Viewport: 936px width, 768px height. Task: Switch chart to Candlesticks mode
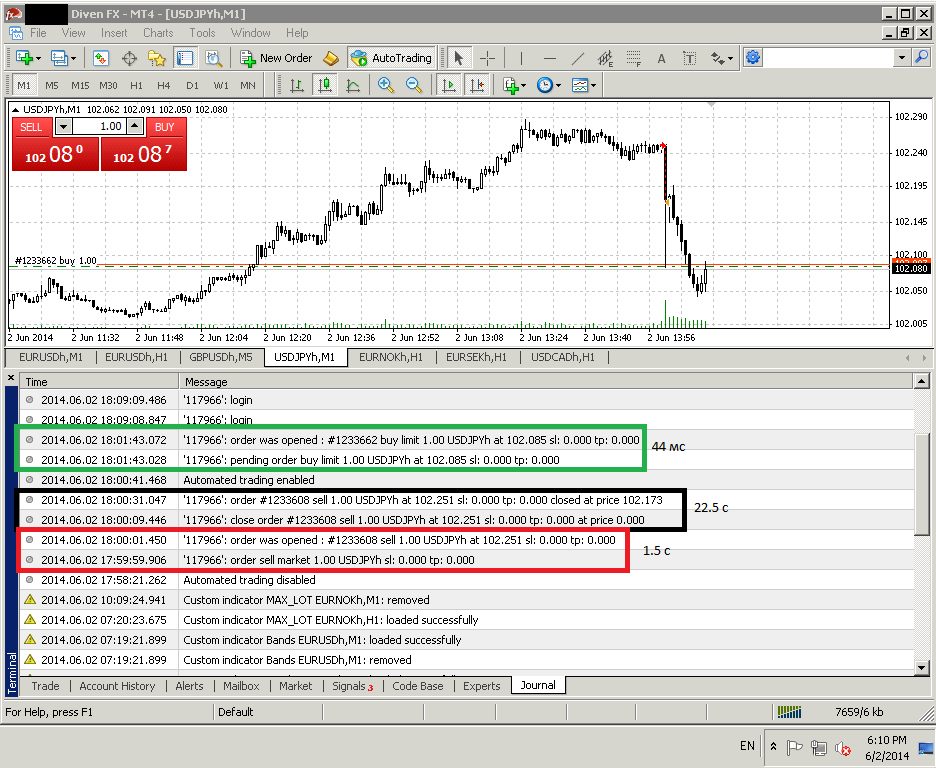325,85
